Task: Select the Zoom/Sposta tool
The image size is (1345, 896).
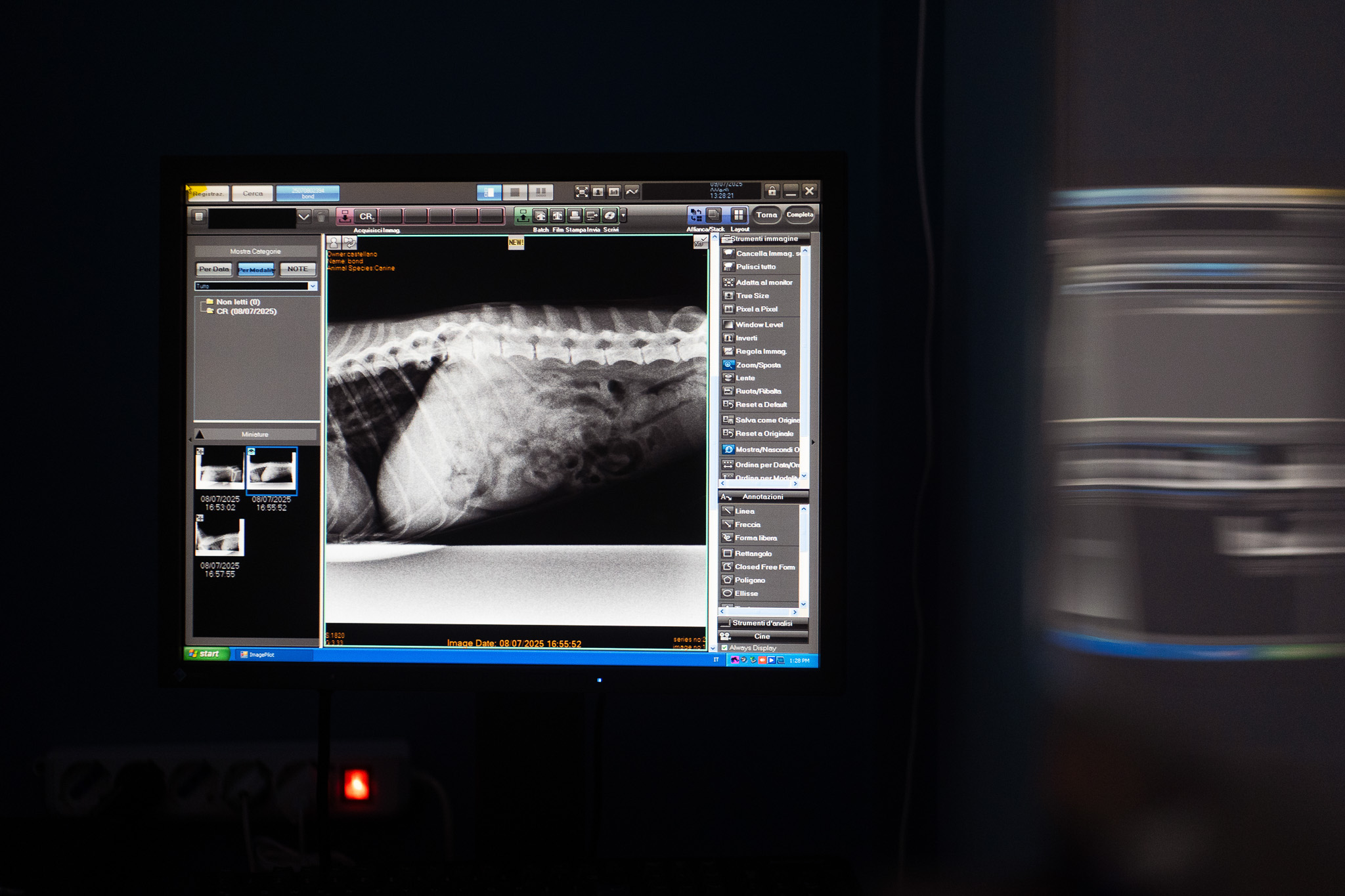Action: (x=757, y=365)
